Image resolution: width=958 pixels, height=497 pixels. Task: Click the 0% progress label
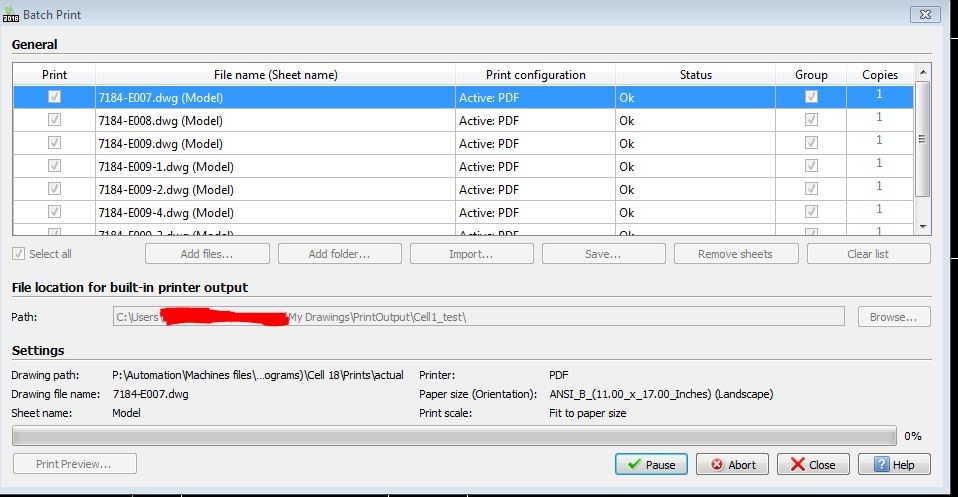[913, 436]
